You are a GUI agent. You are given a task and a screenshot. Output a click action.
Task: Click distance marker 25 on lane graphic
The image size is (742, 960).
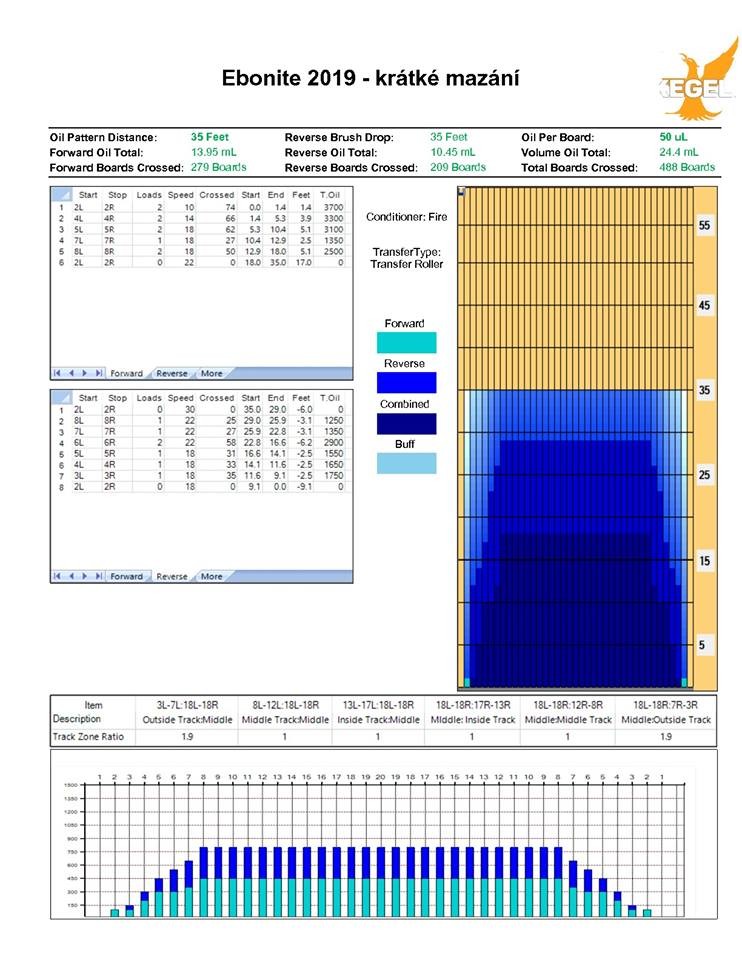[705, 474]
